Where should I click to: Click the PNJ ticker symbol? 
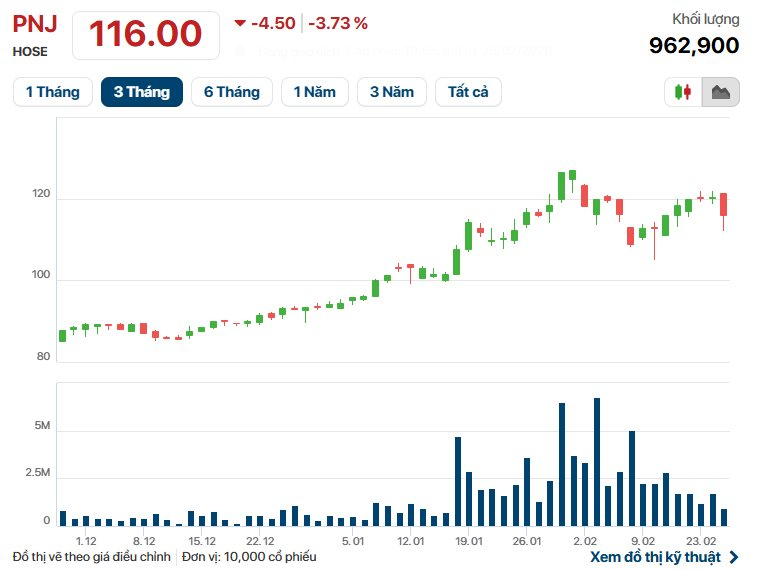pos(35,22)
